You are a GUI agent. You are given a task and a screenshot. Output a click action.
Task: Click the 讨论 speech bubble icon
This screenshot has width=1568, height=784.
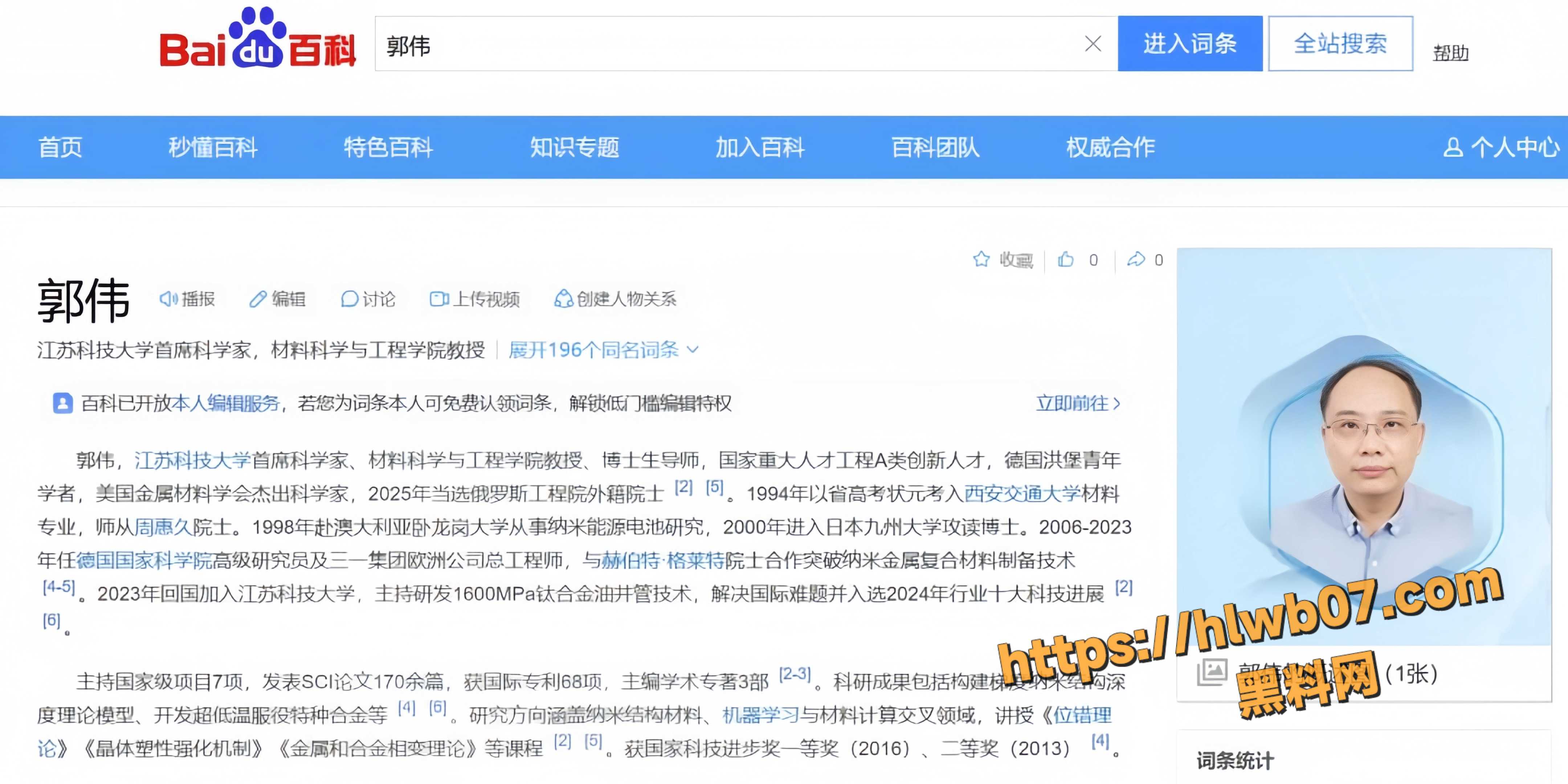click(349, 299)
